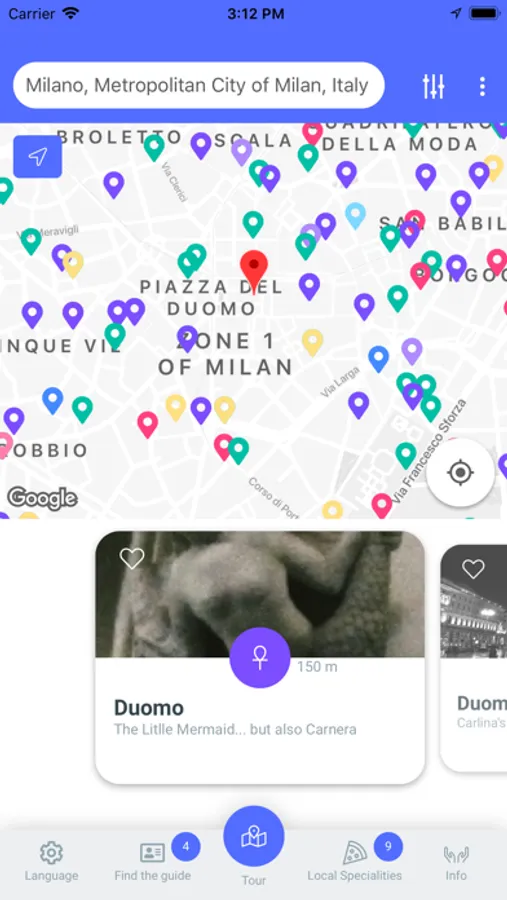This screenshot has height=900, width=507.
Task: Tap the purple ankh category circle icon
Action: 260,658
